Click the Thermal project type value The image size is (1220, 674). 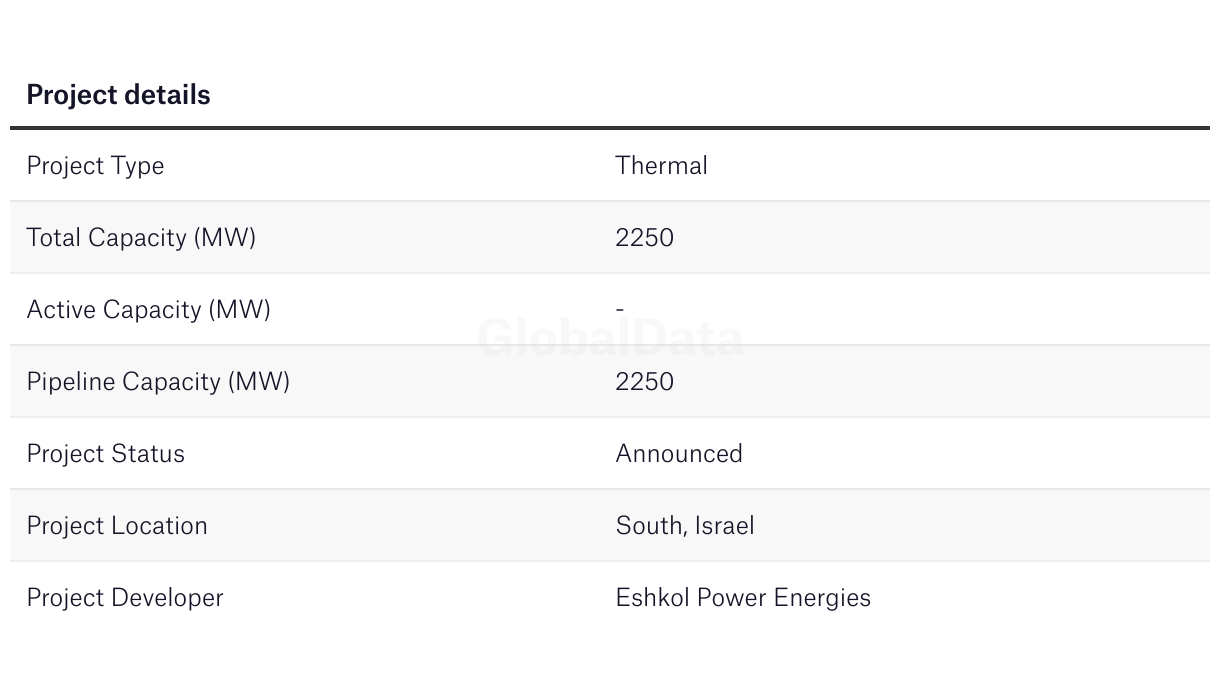(661, 165)
